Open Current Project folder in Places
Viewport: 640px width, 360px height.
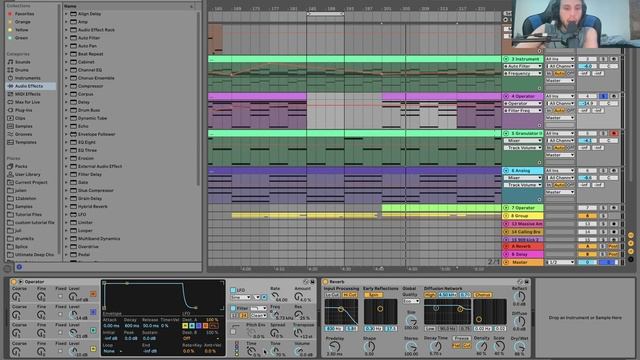click(x=31, y=182)
